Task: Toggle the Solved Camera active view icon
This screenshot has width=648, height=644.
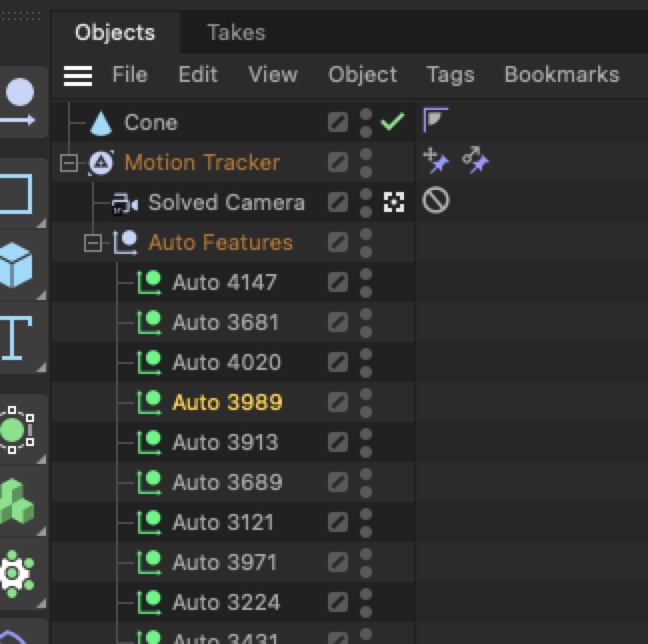Action: coord(394,202)
